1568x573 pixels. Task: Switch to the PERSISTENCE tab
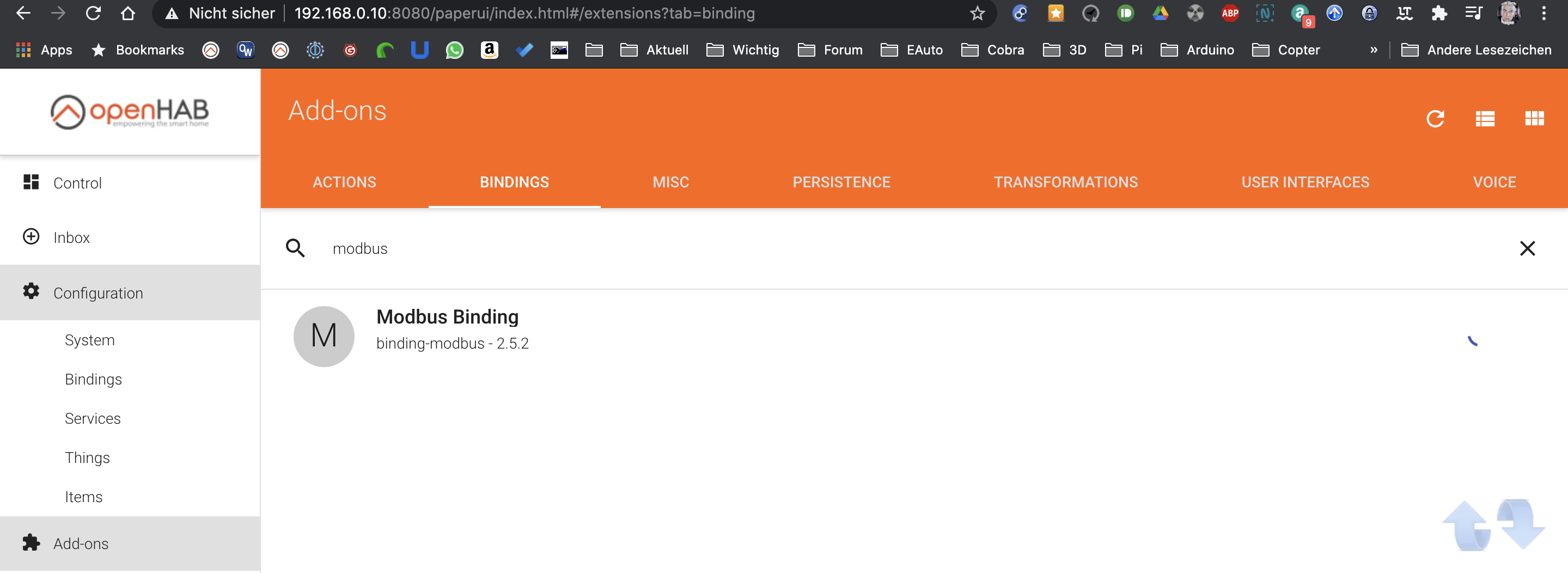(x=841, y=182)
